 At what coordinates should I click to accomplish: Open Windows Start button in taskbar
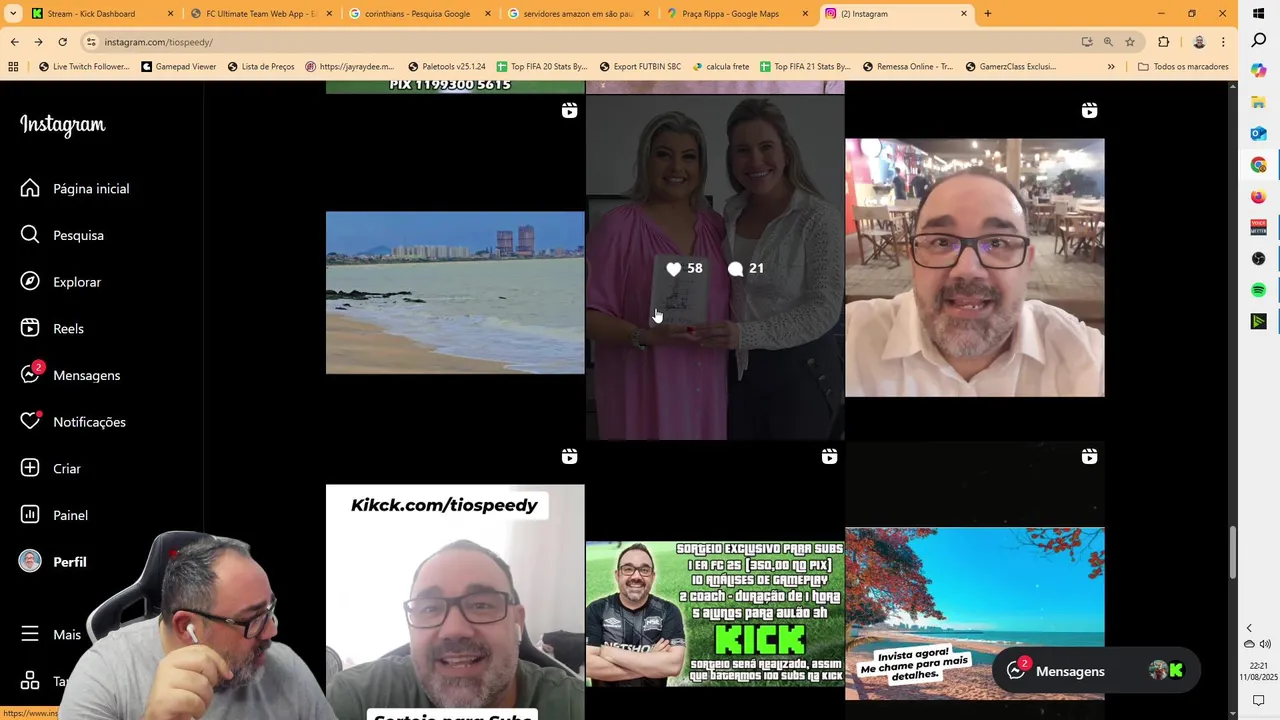pos(1259,13)
